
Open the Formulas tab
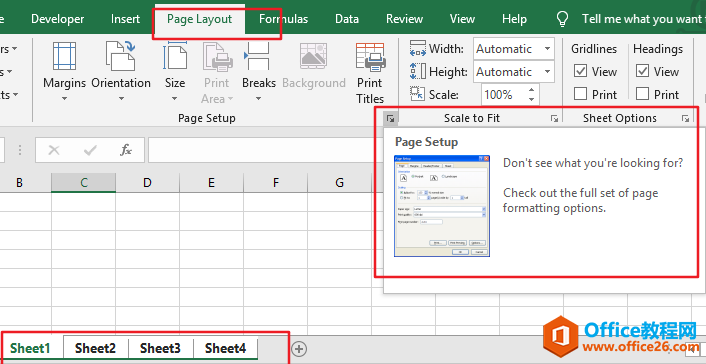tap(284, 19)
